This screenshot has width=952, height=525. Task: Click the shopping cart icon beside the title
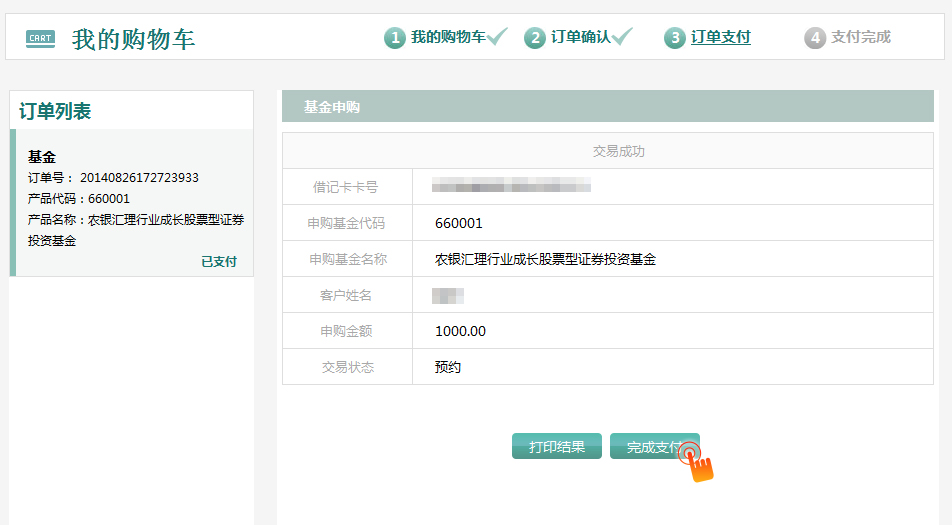tap(40, 39)
